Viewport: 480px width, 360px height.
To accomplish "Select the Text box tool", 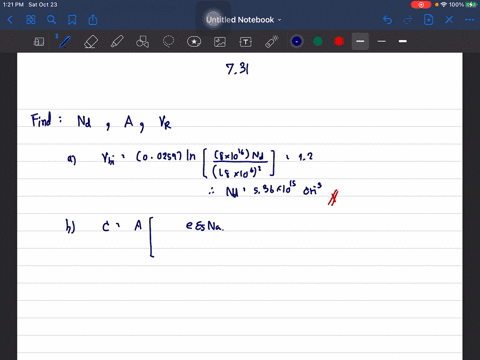I will click(x=246, y=42).
